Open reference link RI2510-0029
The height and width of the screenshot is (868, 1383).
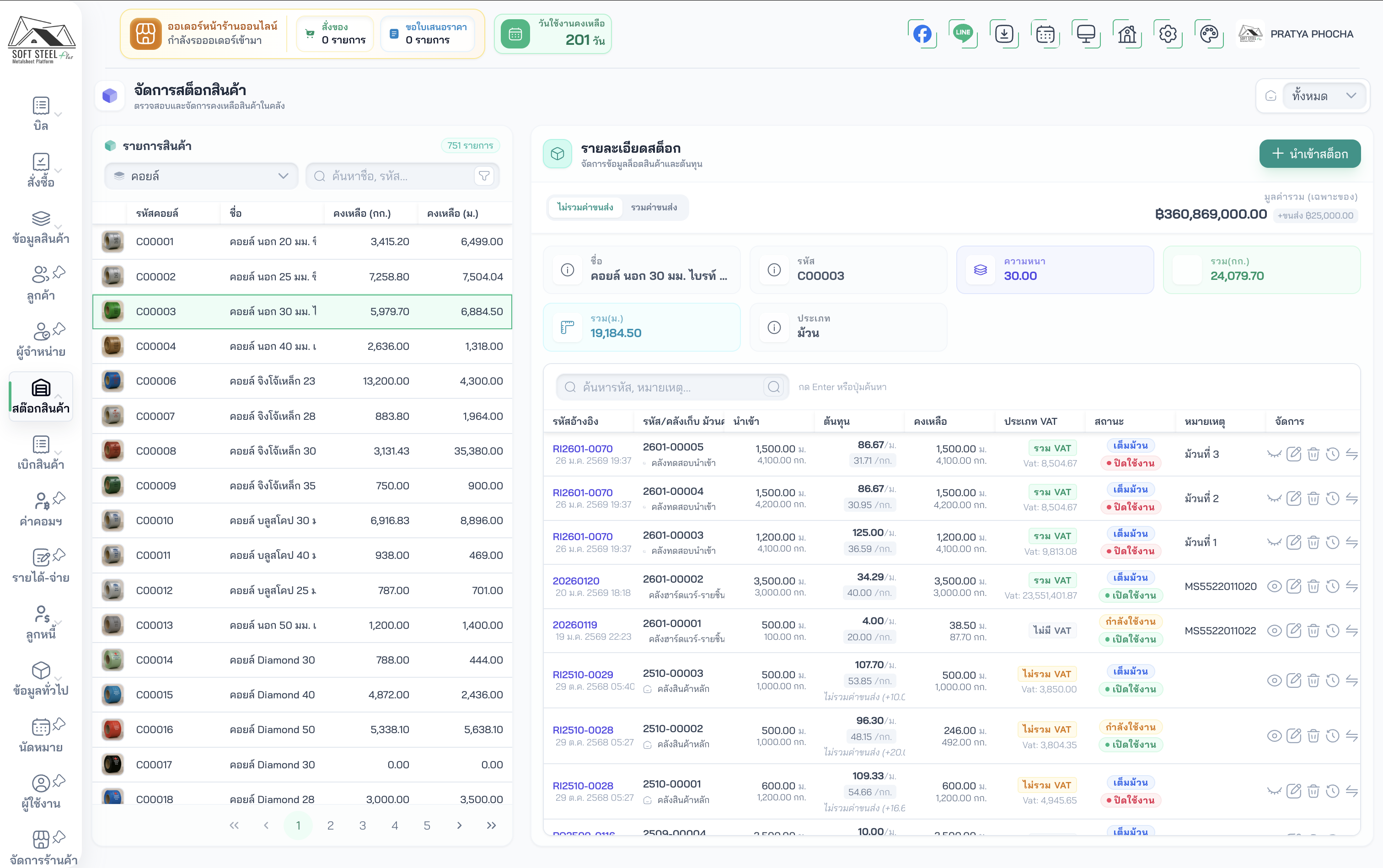coord(582,674)
